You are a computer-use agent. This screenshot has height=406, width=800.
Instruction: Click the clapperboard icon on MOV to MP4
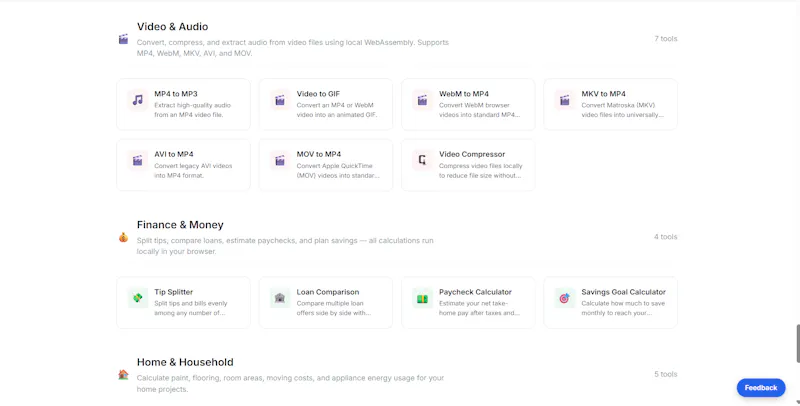280,161
